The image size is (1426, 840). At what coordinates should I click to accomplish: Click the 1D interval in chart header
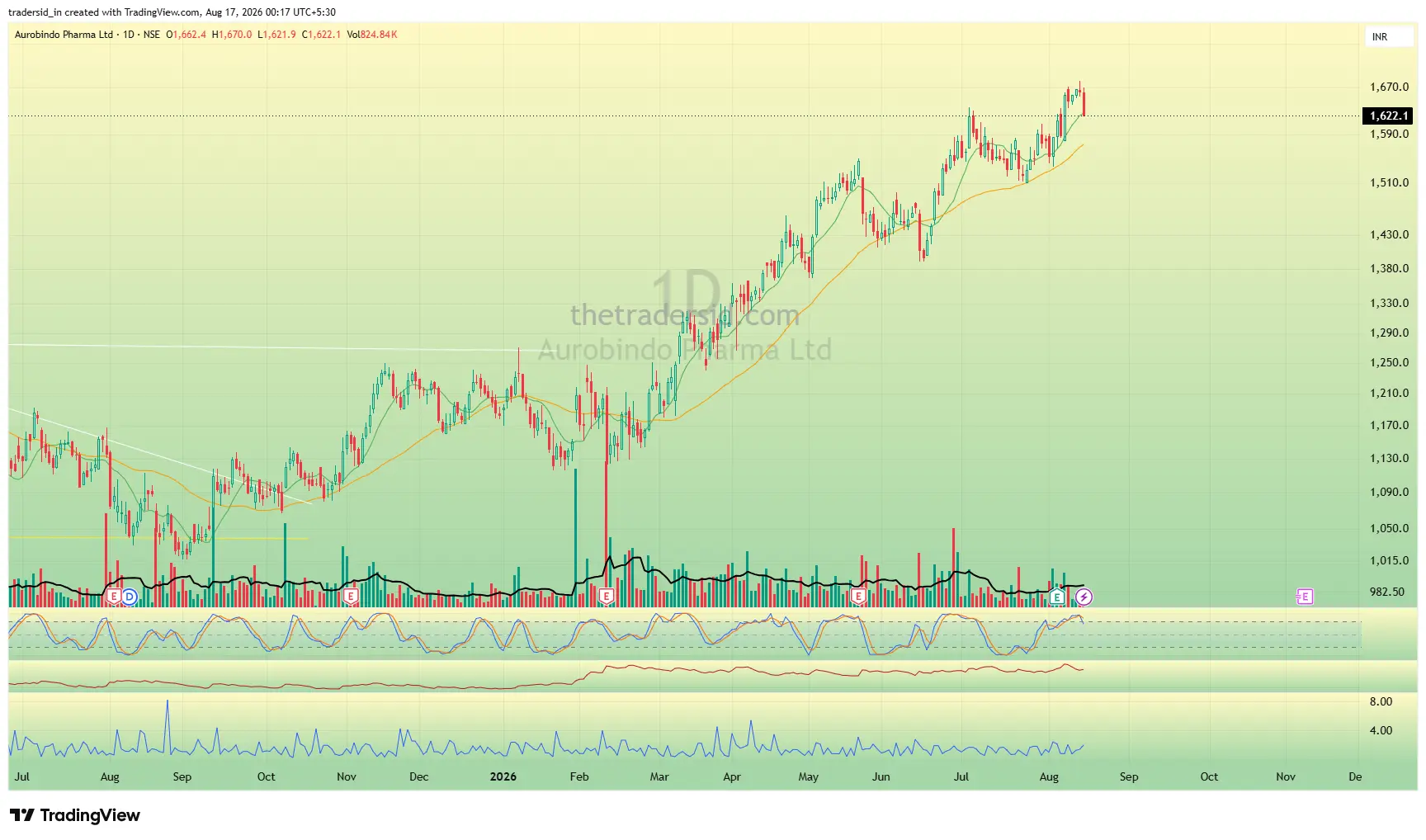tap(128, 35)
